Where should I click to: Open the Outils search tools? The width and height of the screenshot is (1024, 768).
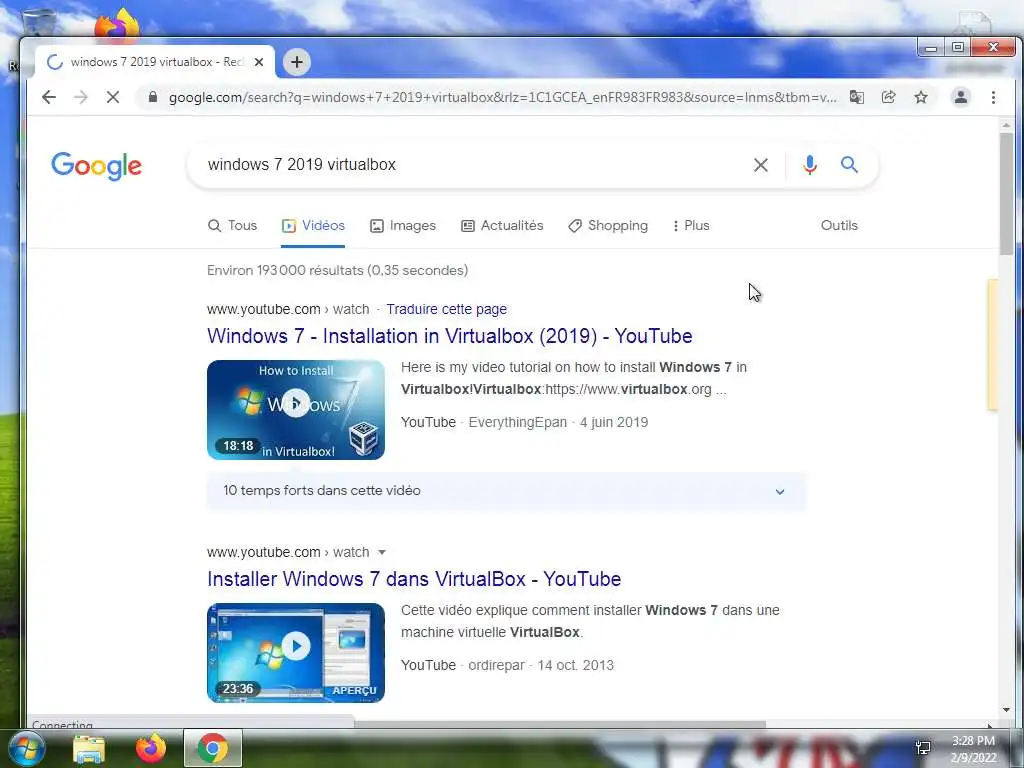coord(839,226)
